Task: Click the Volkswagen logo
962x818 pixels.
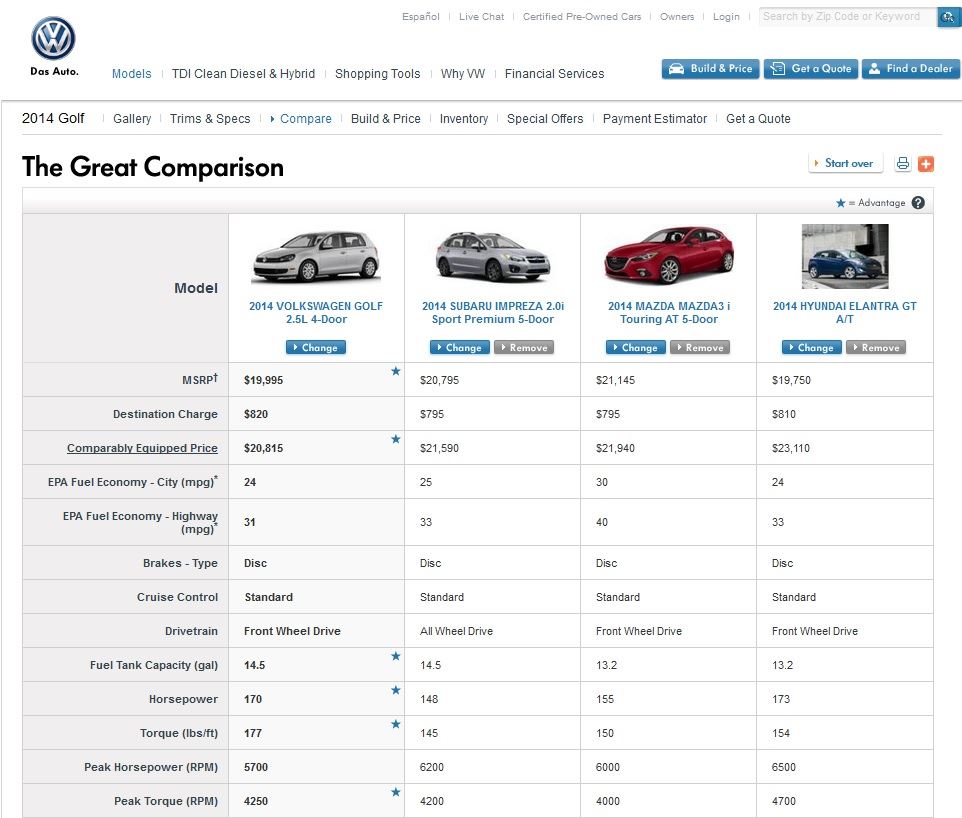Action: click(53, 38)
